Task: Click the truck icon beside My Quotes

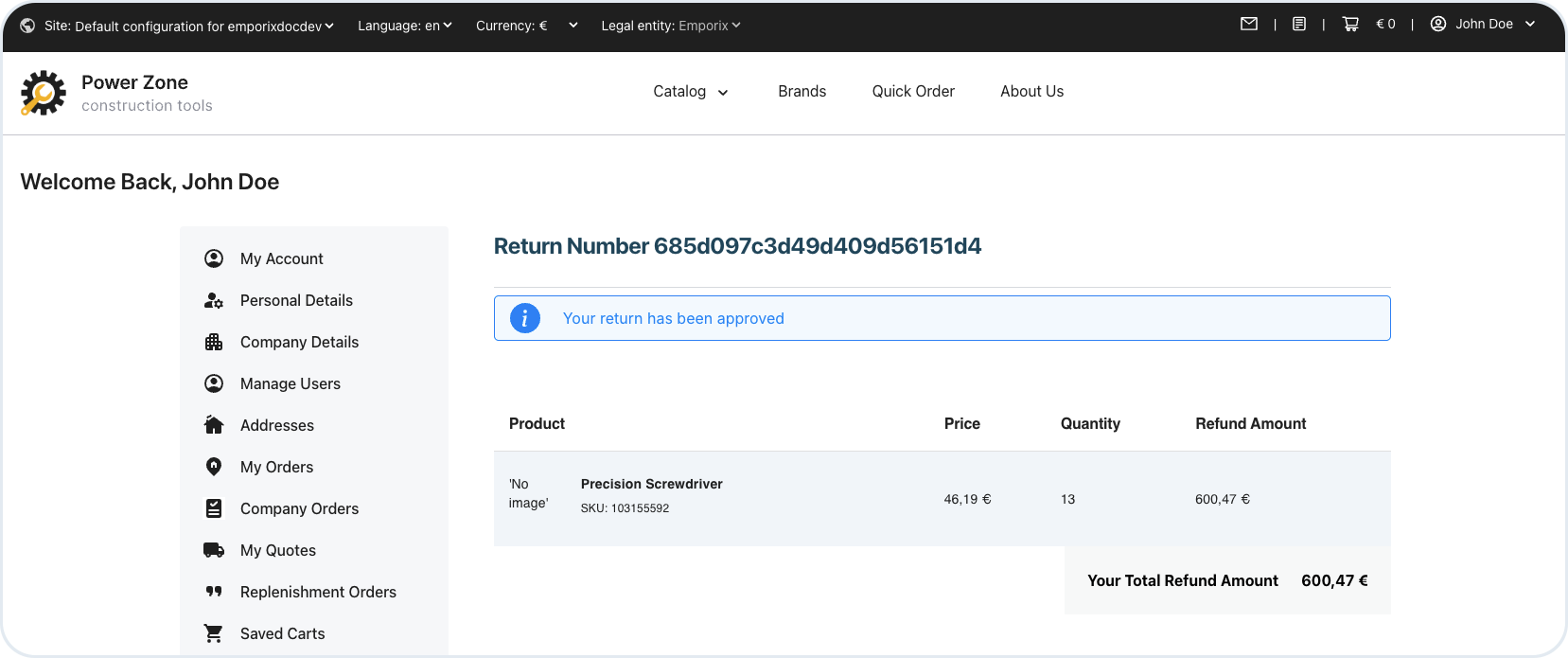Action: (214, 550)
